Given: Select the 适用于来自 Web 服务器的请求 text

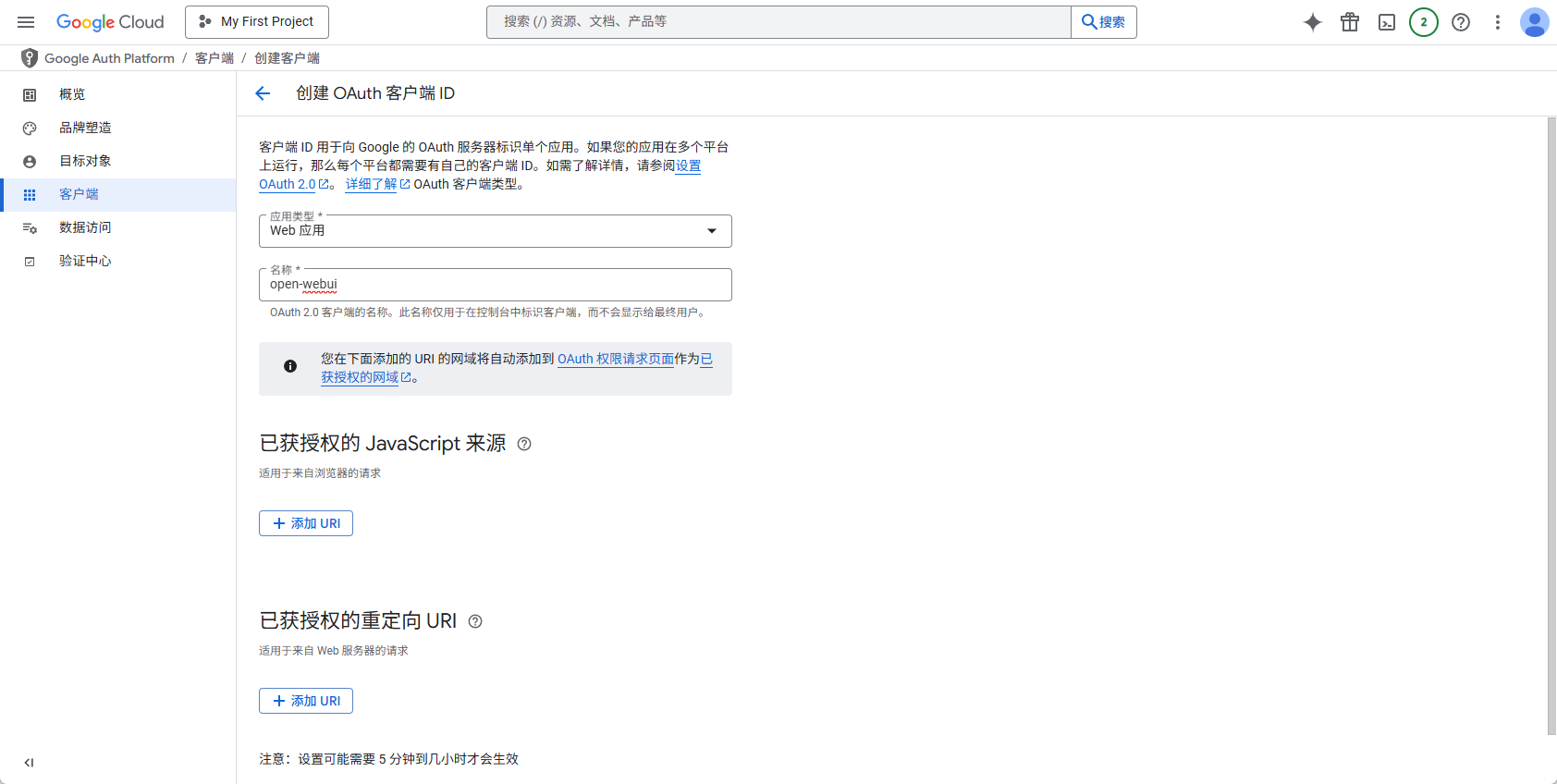Looking at the screenshot, I should click(x=334, y=651).
